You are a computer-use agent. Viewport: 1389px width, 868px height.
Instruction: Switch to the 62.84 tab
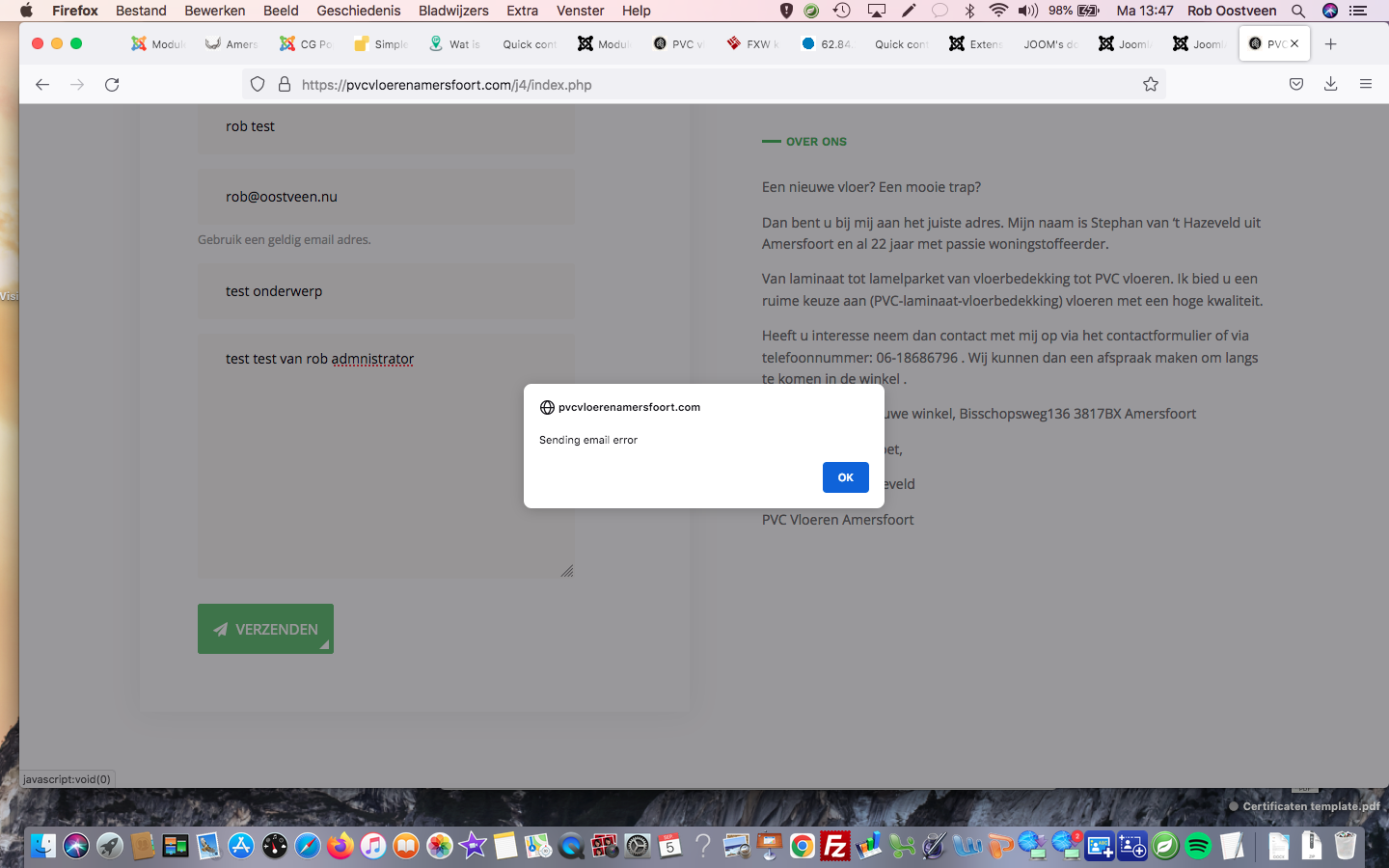click(828, 43)
